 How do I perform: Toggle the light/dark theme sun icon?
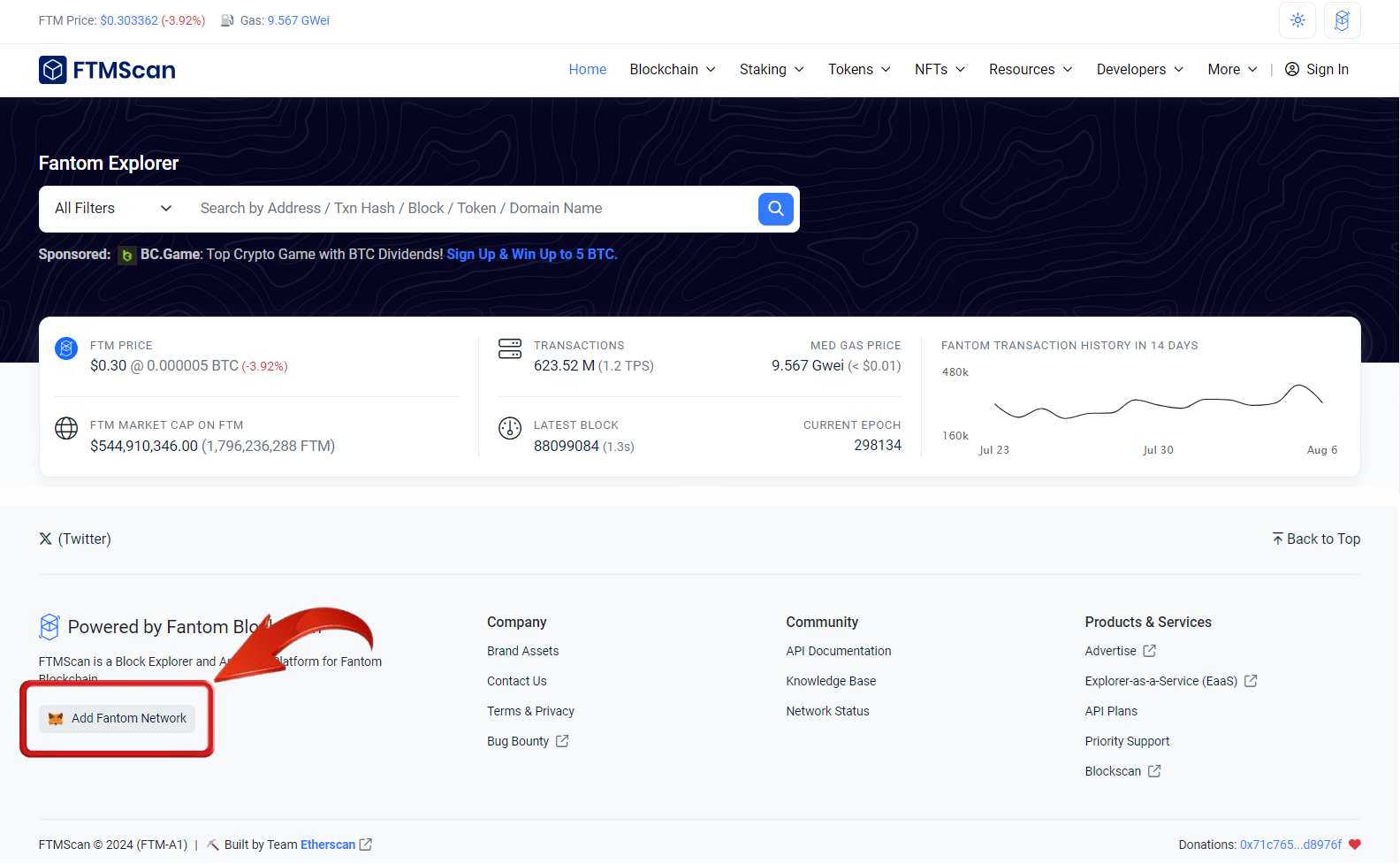[1297, 20]
